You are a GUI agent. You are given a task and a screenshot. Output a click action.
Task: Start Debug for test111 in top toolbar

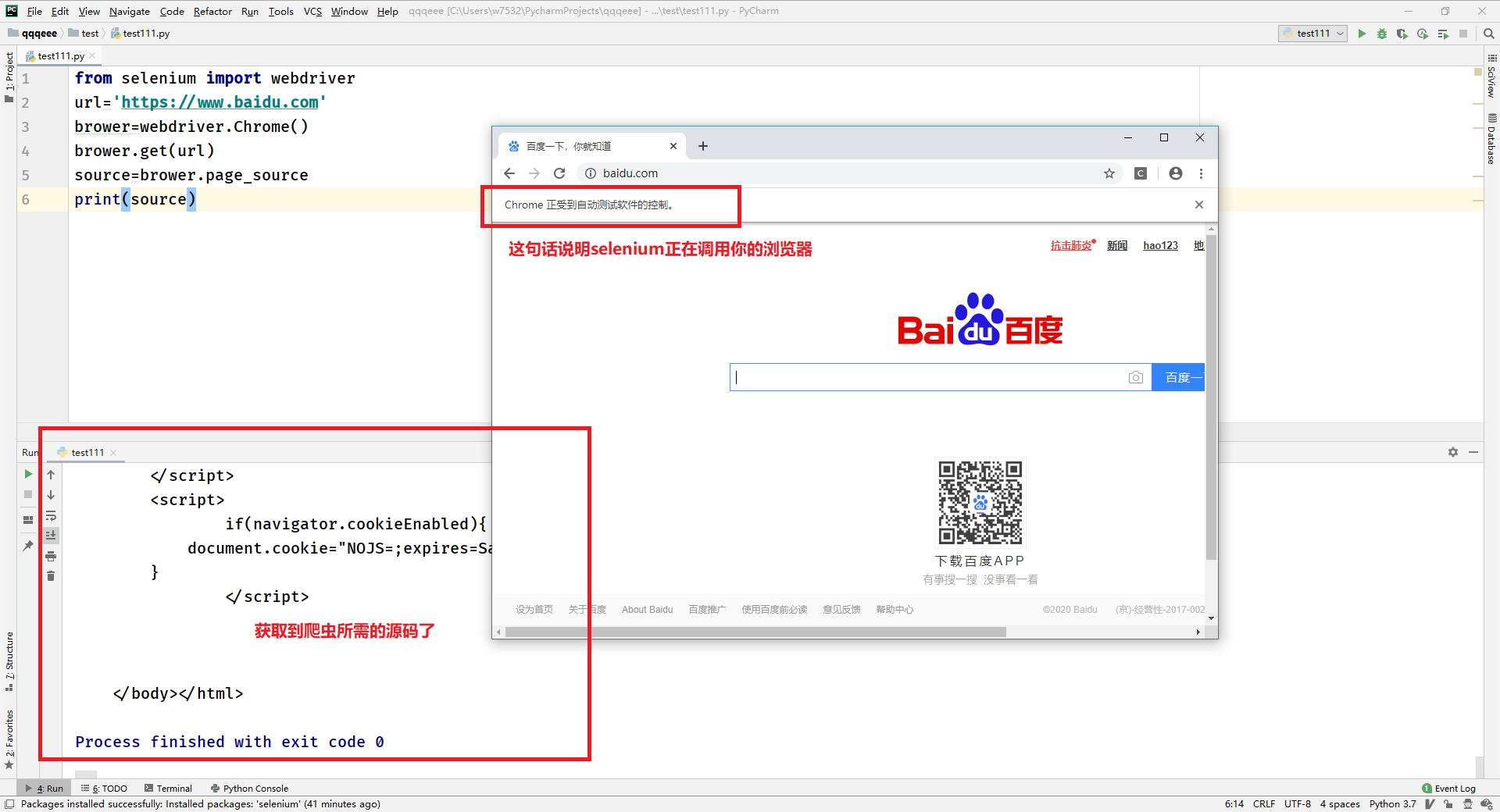pos(1382,34)
